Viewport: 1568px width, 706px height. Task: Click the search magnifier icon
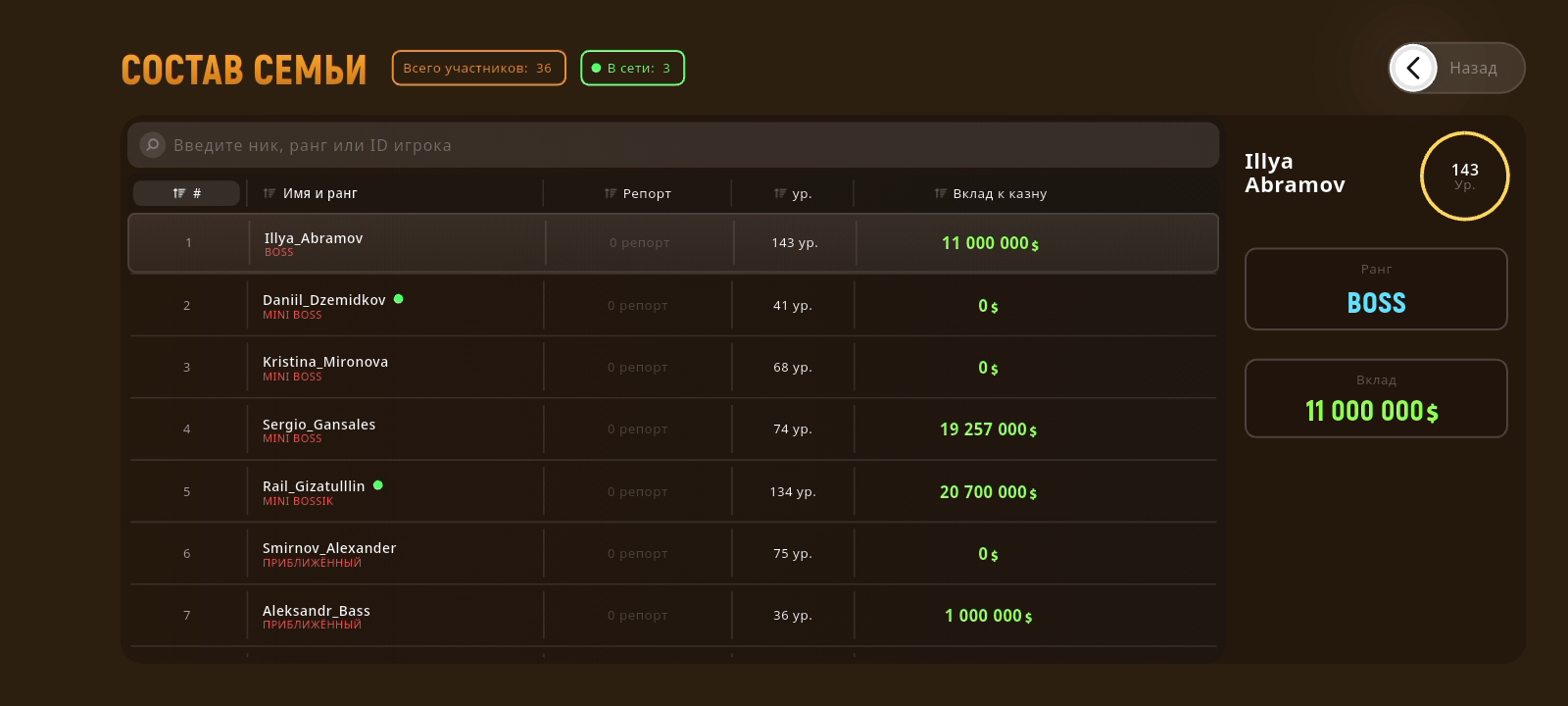[152, 145]
